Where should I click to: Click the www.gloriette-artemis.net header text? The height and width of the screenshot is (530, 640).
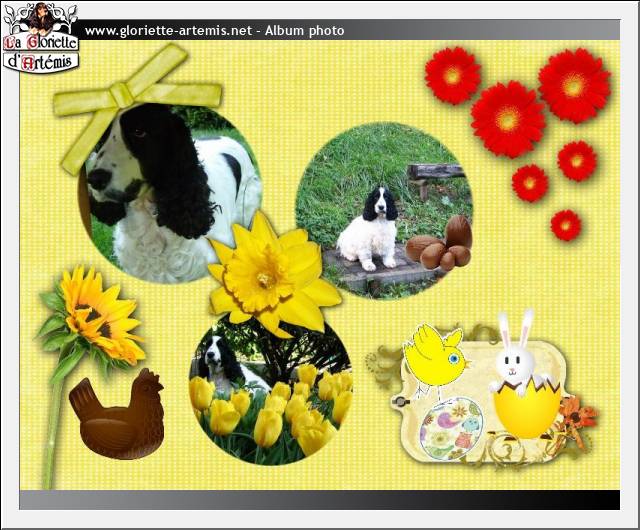pyautogui.click(x=168, y=31)
